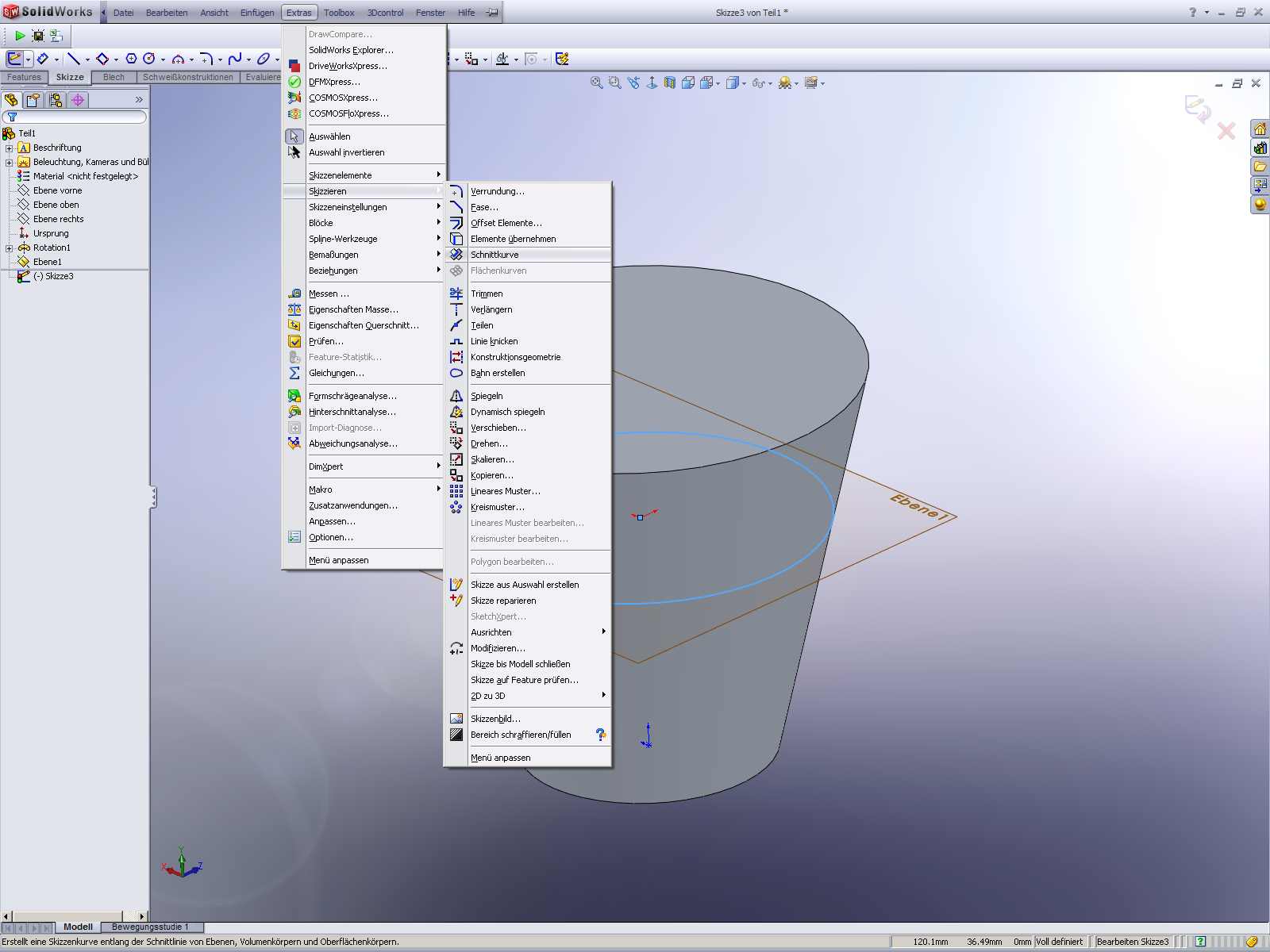Select the line sketch tool in the toolbar
Image resolution: width=1270 pixels, height=952 pixels.
[x=73, y=59]
